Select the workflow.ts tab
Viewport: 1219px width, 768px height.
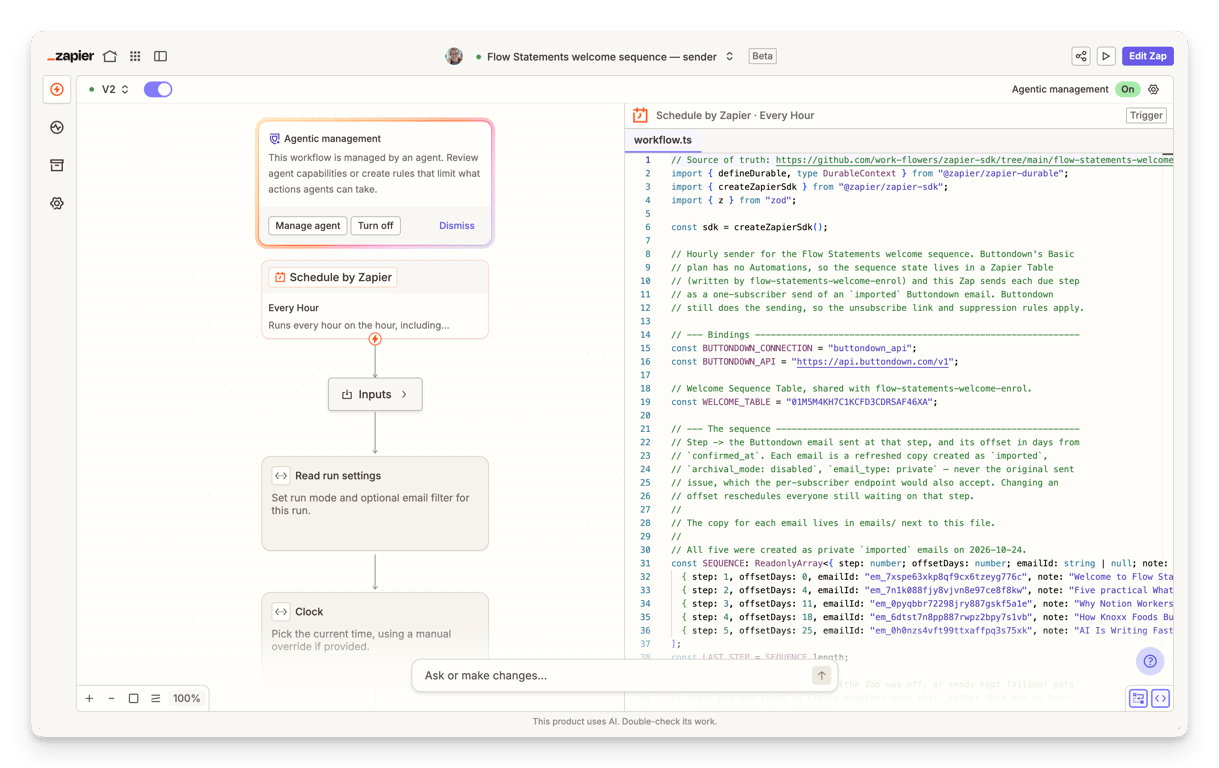[663, 140]
